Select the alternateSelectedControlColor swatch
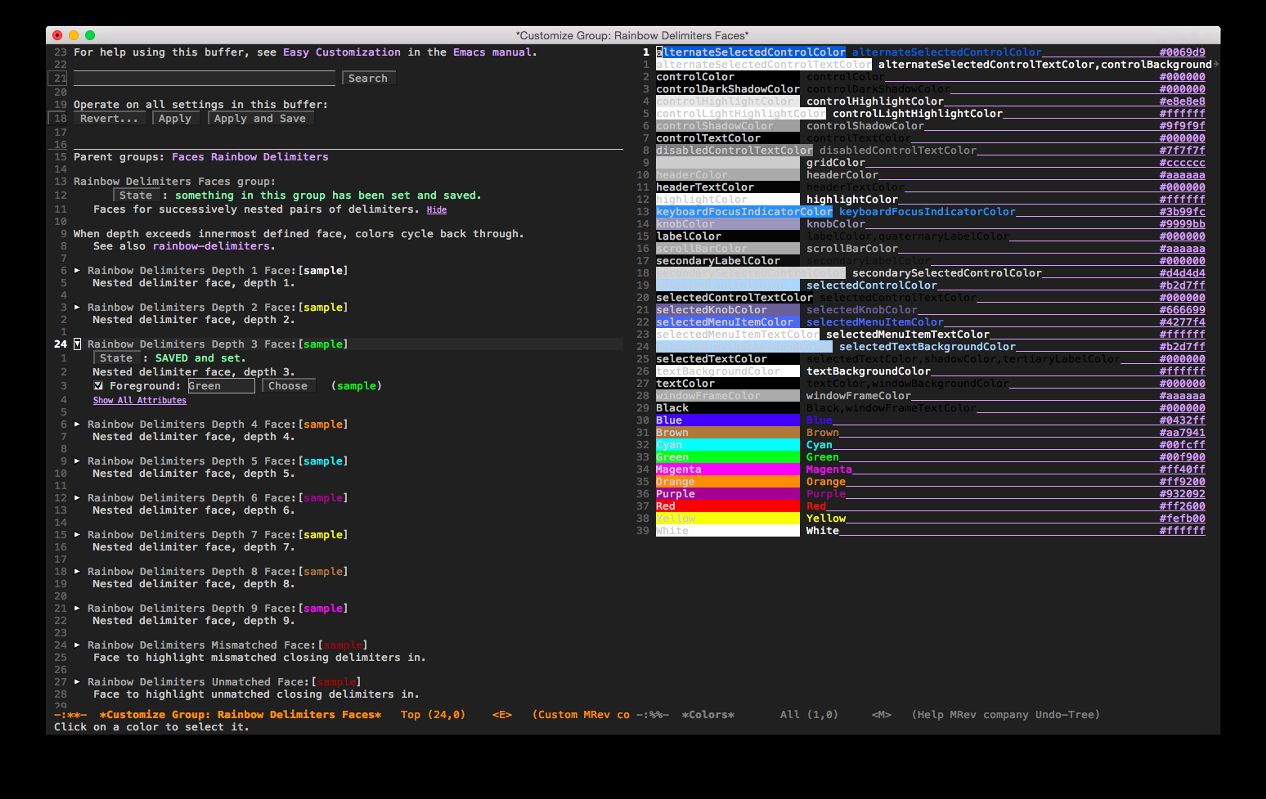The width and height of the screenshot is (1266, 799). [751, 52]
